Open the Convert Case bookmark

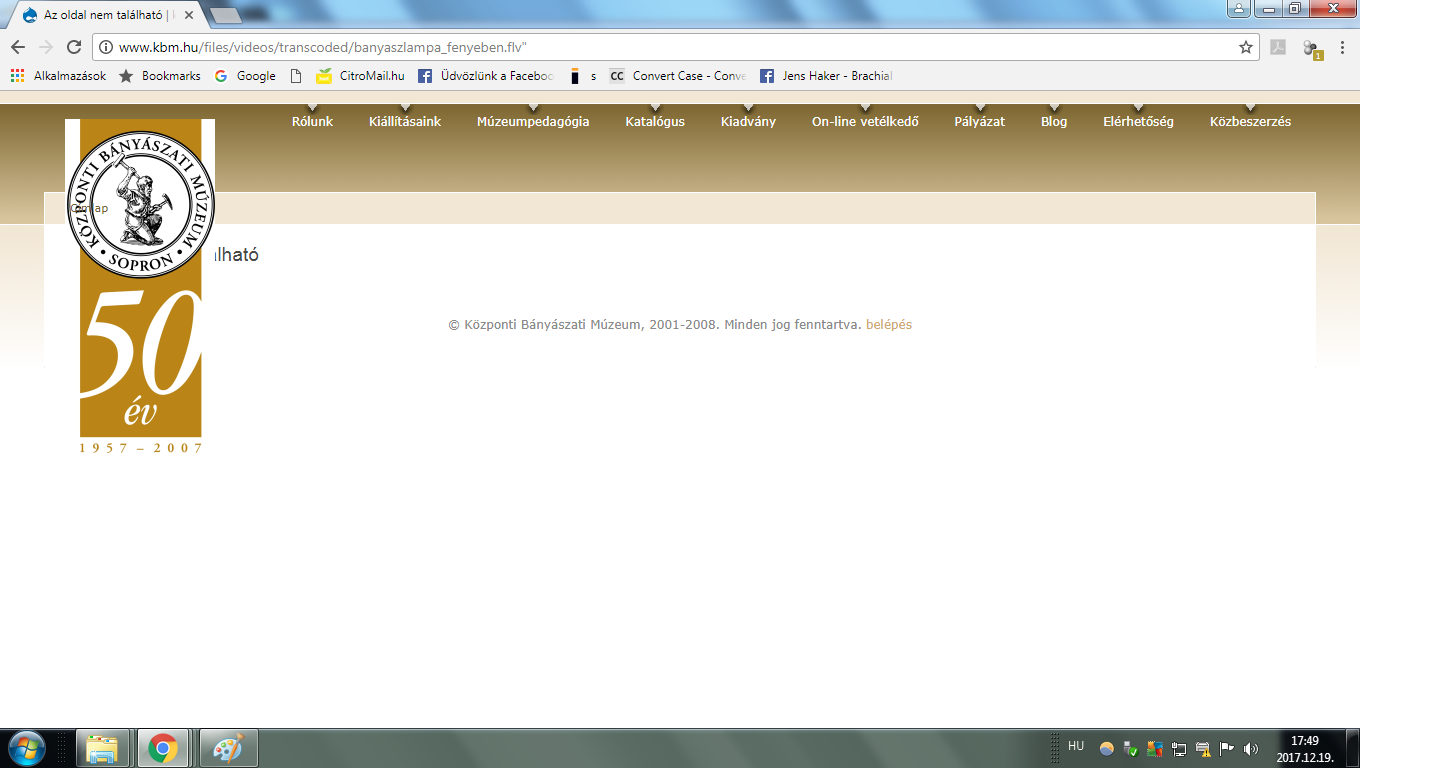click(x=678, y=76)
